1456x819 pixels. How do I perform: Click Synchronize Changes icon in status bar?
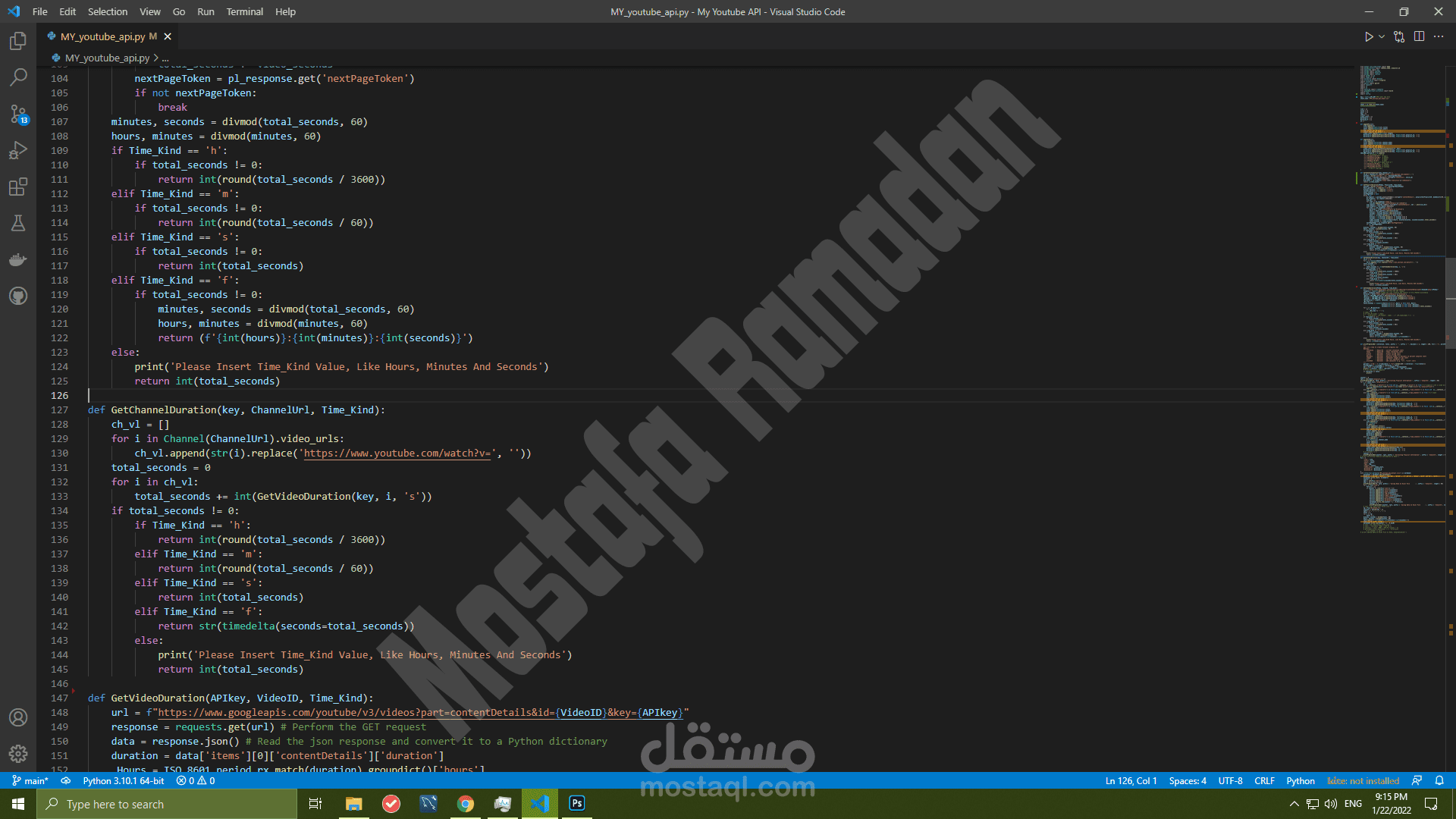66,780
